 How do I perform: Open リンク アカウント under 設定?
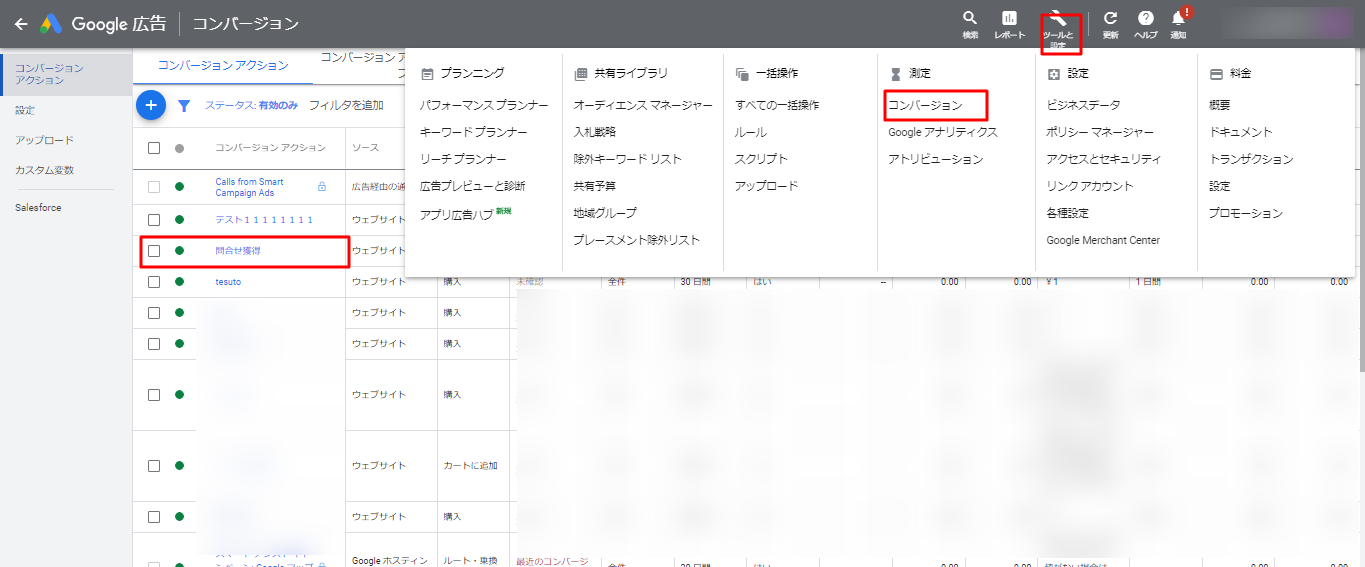[1089, 186]
